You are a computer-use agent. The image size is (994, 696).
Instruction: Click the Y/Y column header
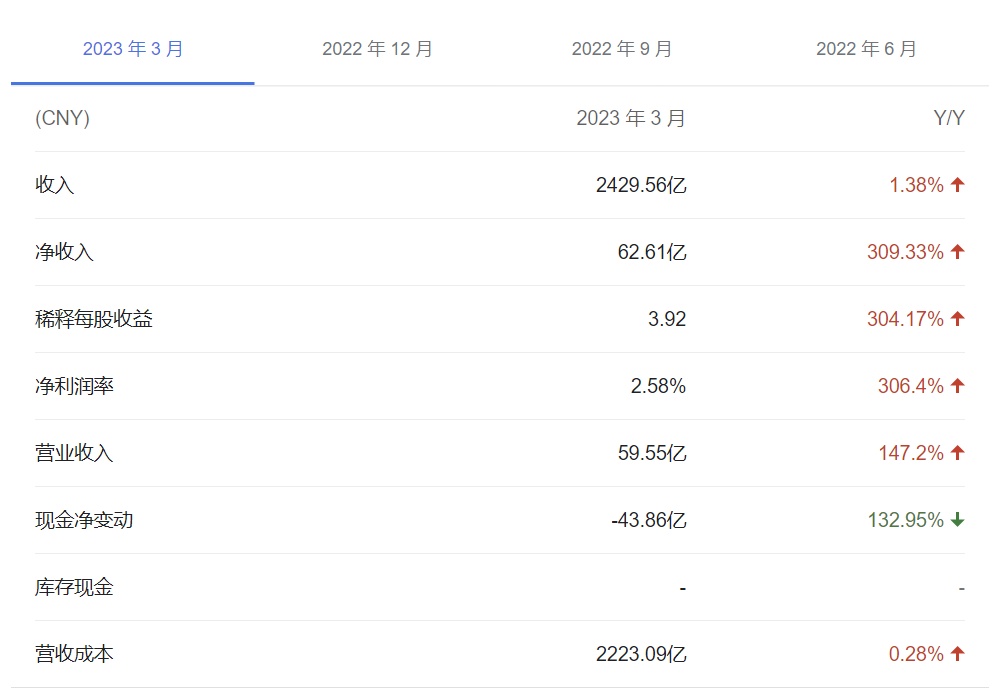tap(949, 118)
